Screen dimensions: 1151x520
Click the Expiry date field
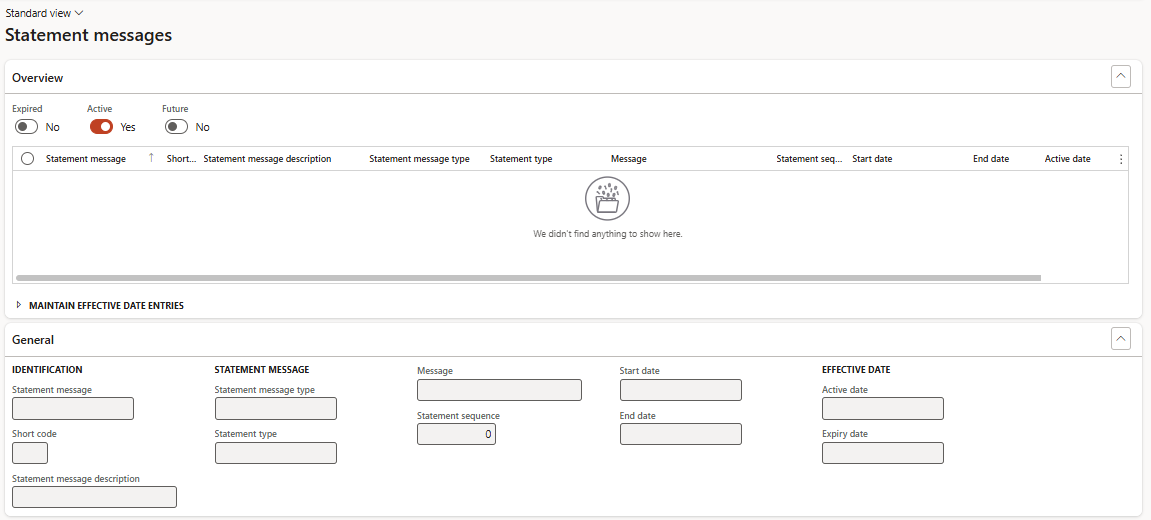tap(882, 452)
